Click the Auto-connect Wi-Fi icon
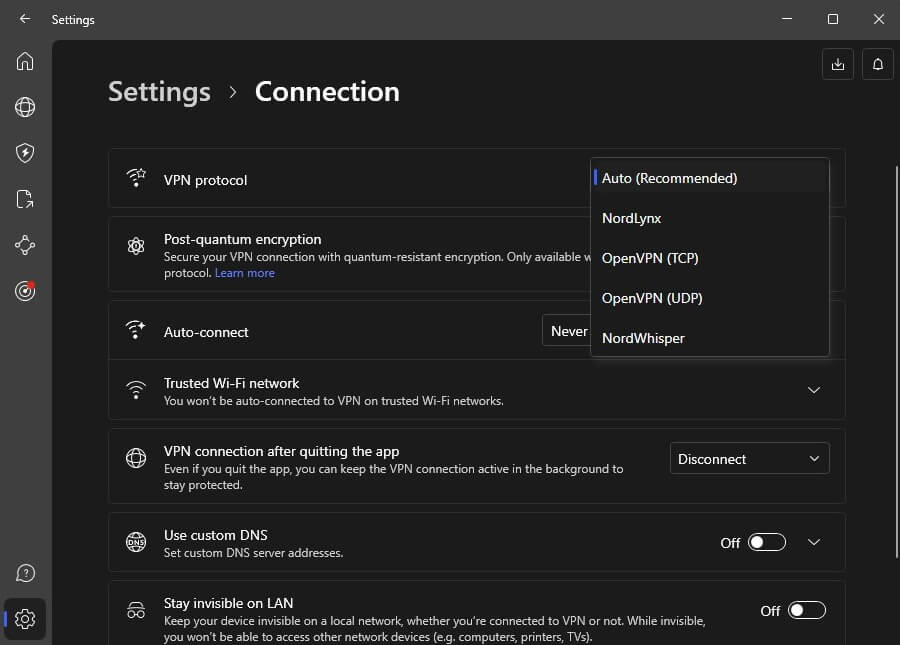This screenshot has height=645, width=900. coord(136,330)
